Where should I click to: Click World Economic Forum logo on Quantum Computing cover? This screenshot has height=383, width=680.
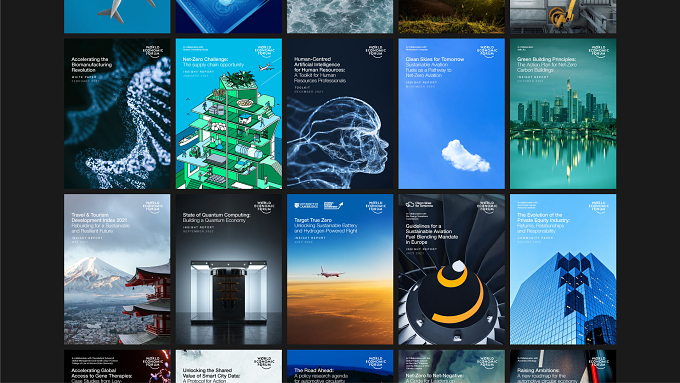pyautogui.click(x=265, y=207)
